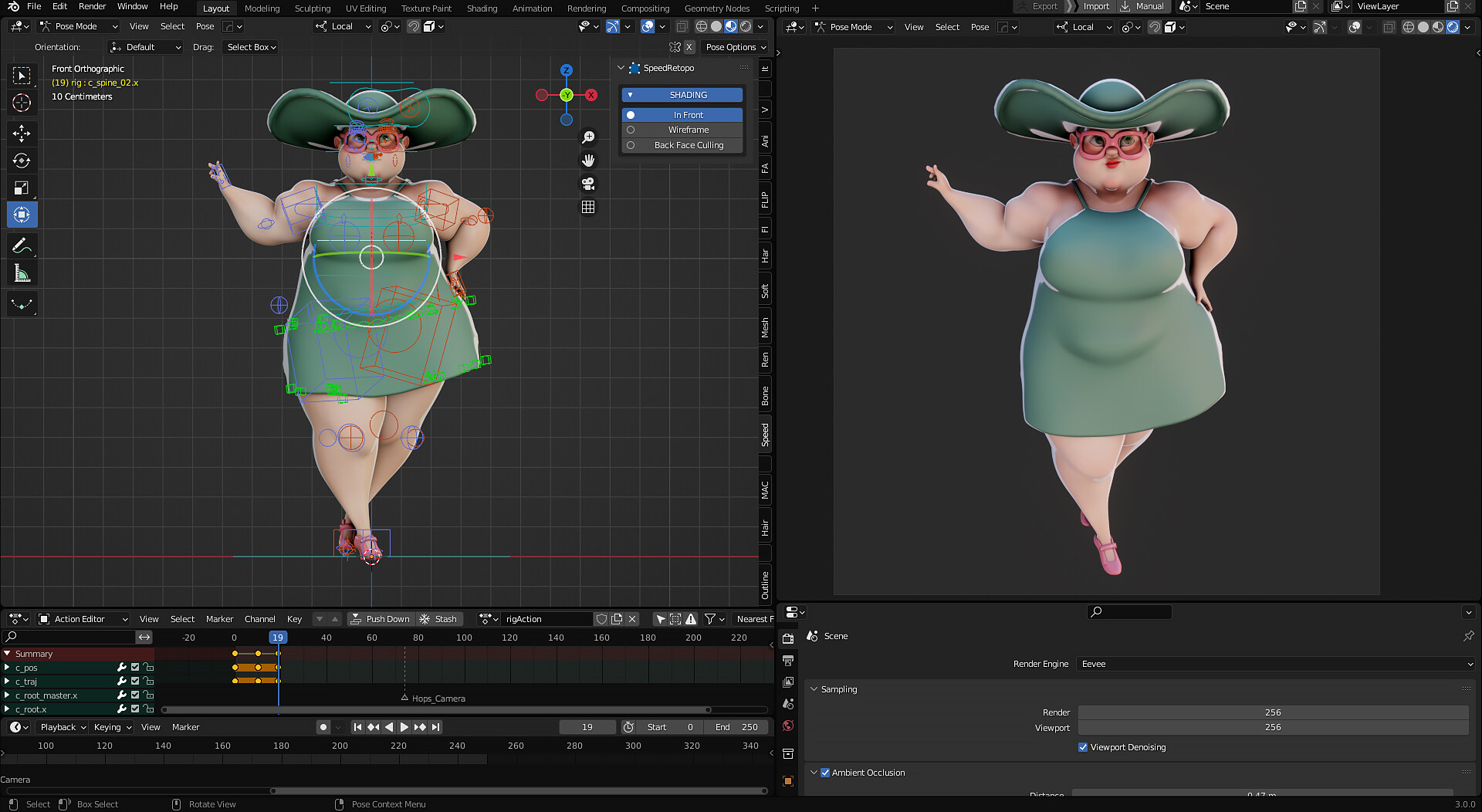The image size is (1482, 812).
Task: Expand the c_pos channel in the Action Editor
Action: tap(8, 667)
